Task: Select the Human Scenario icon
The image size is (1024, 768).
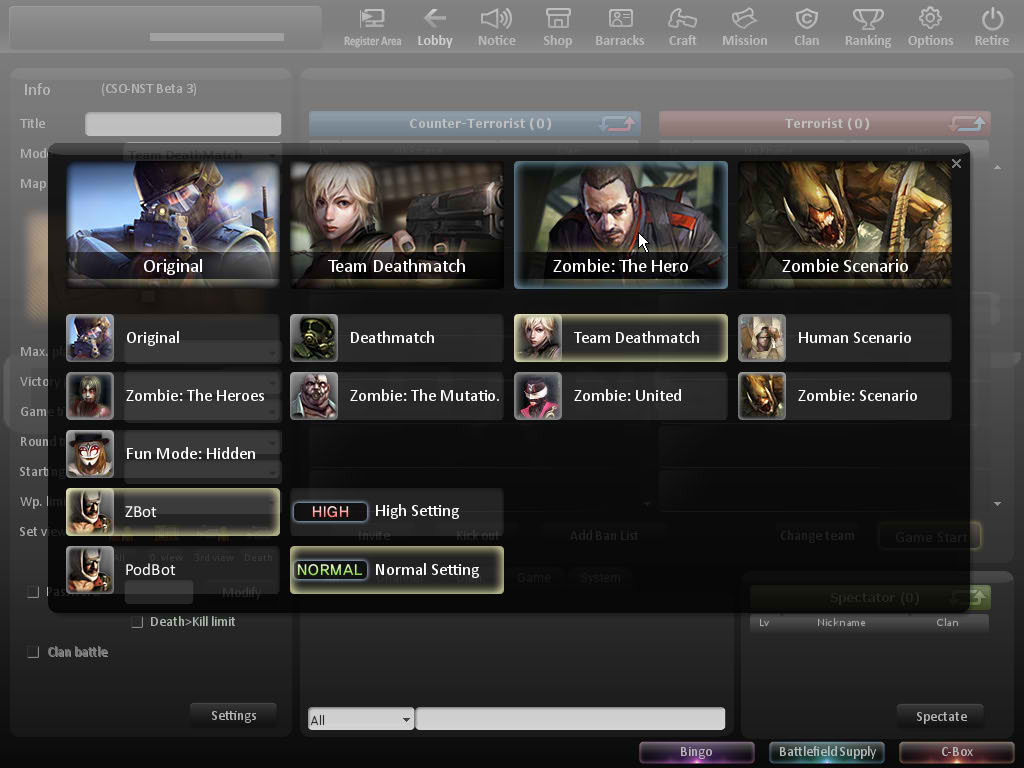Action: (762, 338)
